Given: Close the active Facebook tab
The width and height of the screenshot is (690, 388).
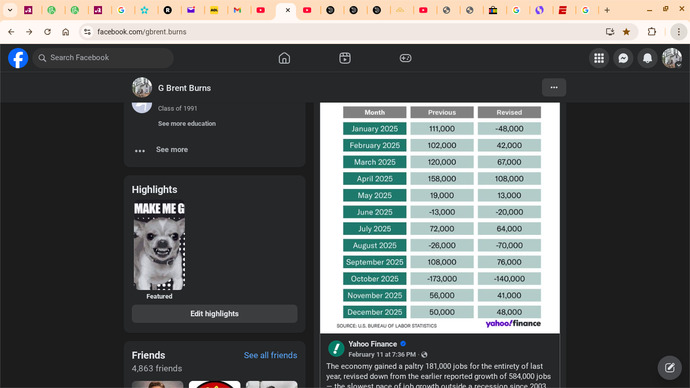Looking at the screenshot, I should (x=288, y=10).
